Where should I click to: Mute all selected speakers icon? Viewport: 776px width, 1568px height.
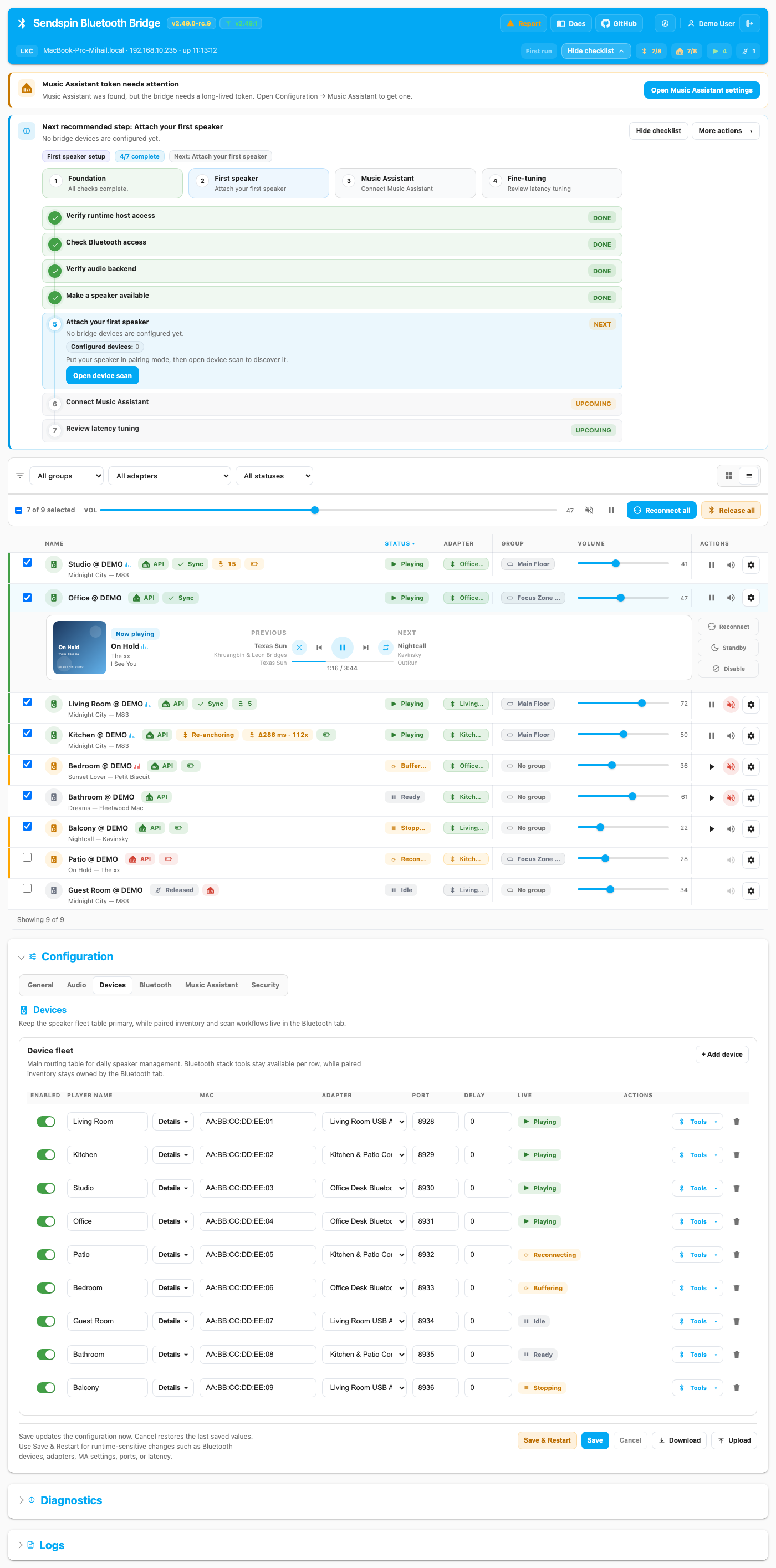pos(589,510)
